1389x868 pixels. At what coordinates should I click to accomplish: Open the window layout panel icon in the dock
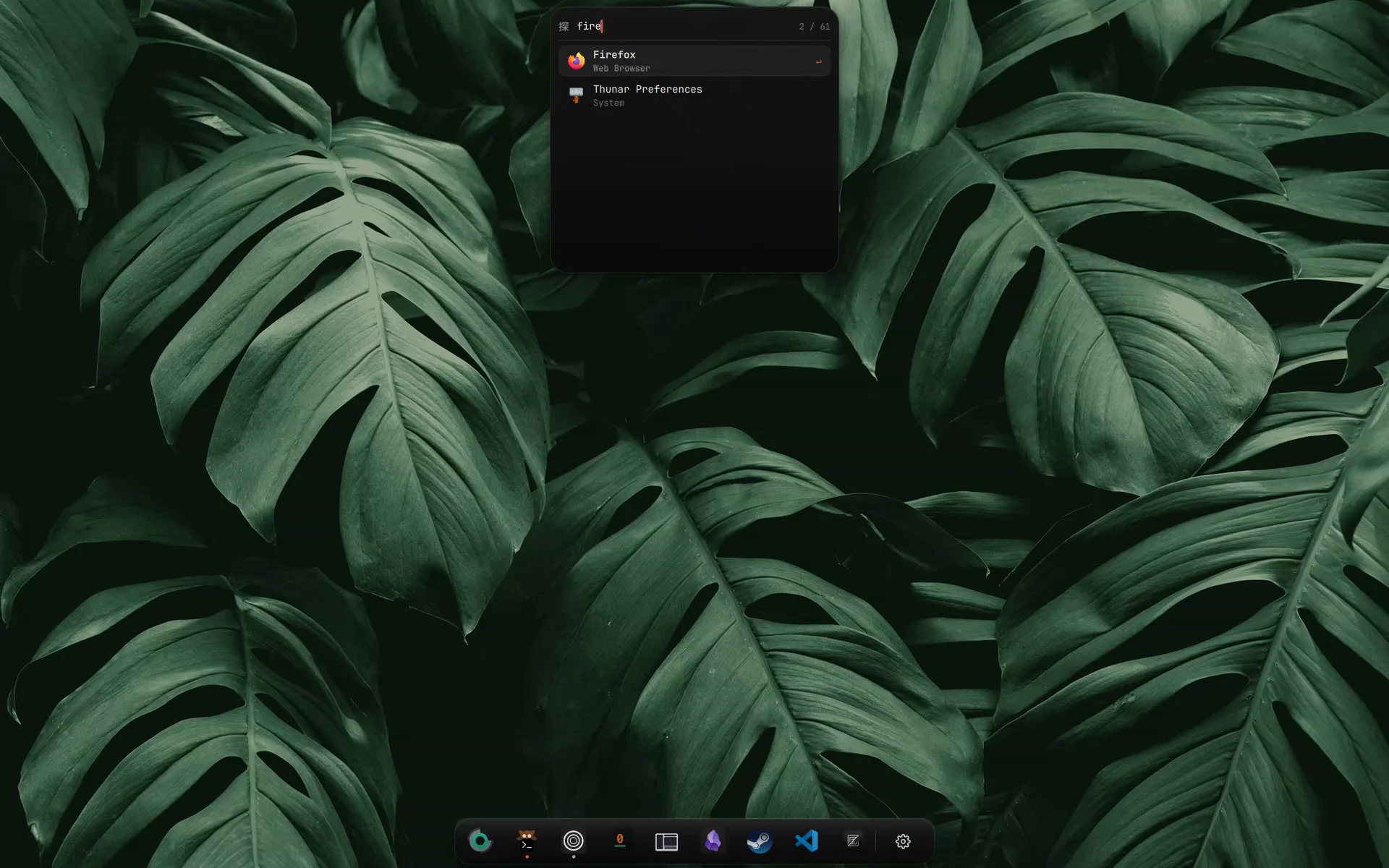point(666,841)
